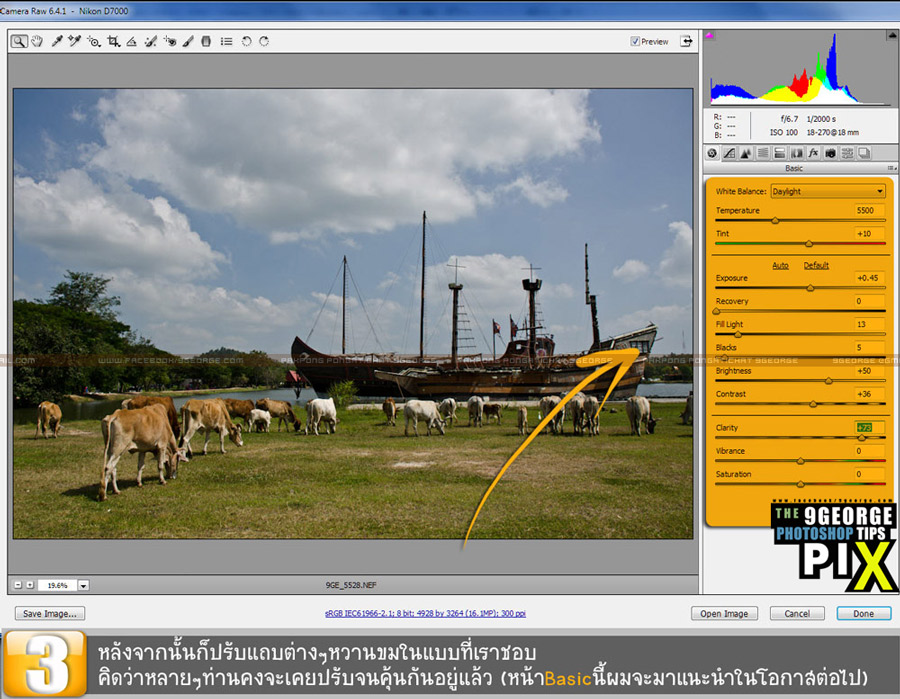The width and height of the screenshot is (900, 699).
Task: Click the highlighted Clarity value field
Action: [869, 428]
